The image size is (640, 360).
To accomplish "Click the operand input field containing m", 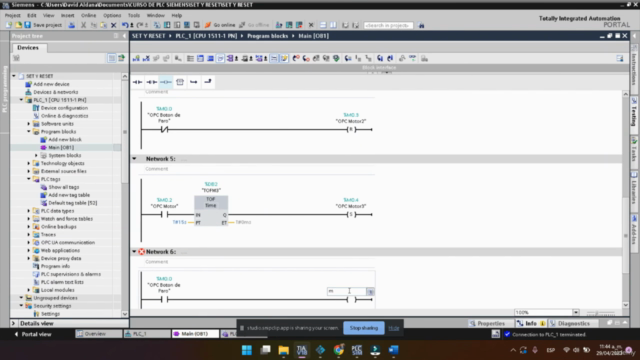I will (346, 291).
